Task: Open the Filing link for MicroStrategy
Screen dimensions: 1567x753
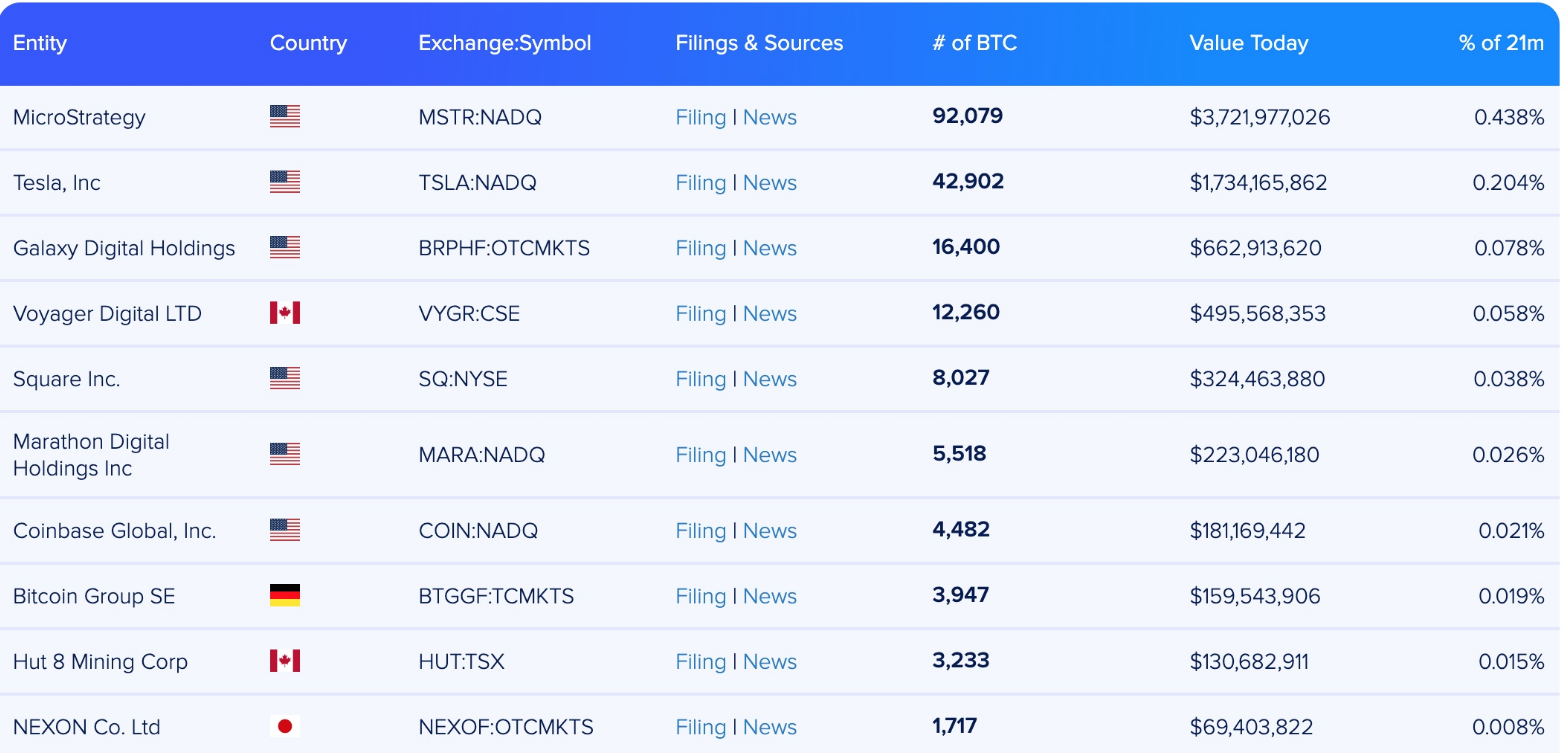Action: (701, 117)
